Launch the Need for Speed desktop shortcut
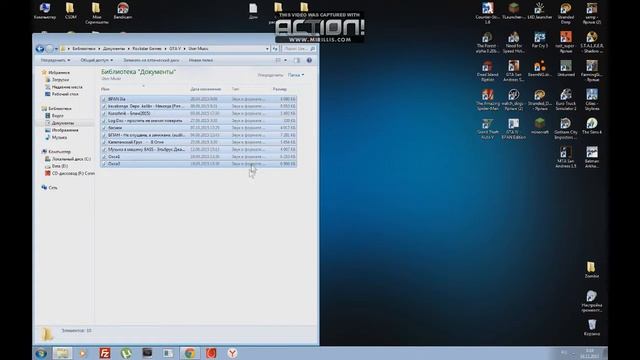Image resolution: width=640 pixels, height=360 pixels. (x=513, y=42)
